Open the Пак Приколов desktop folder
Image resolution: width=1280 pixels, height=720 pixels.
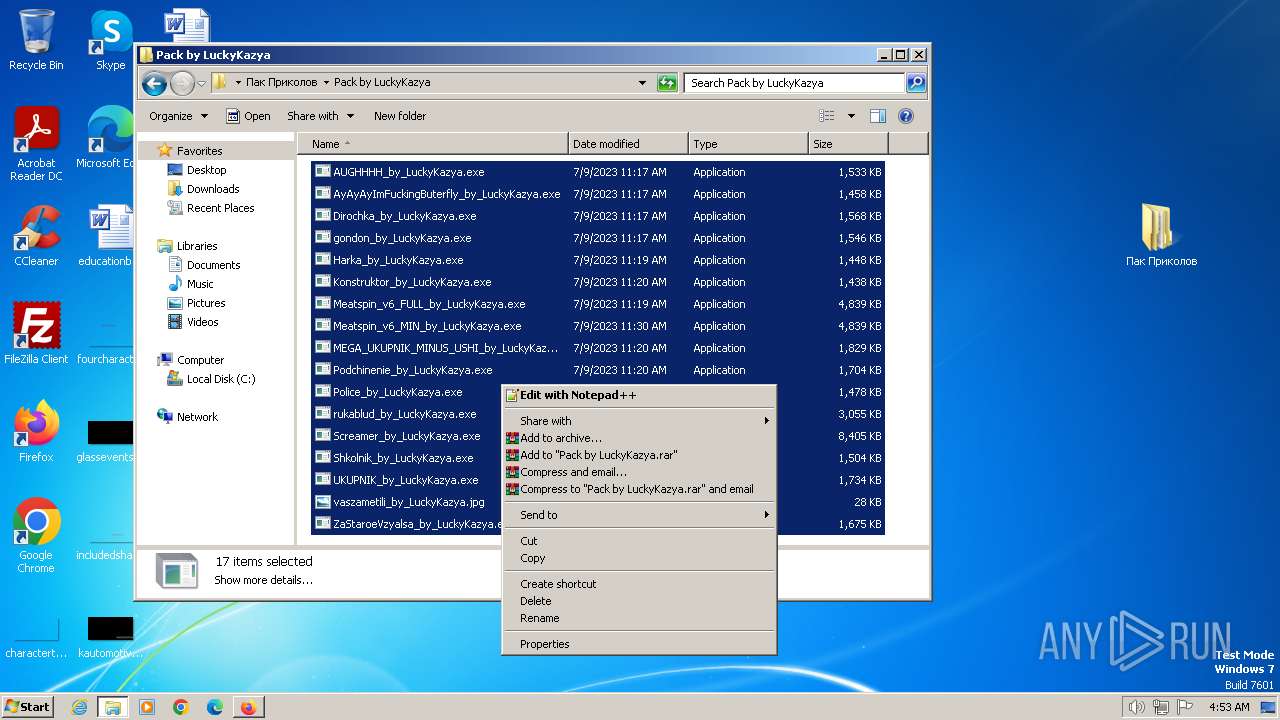pyautogui.click(x=1161, y=236)
